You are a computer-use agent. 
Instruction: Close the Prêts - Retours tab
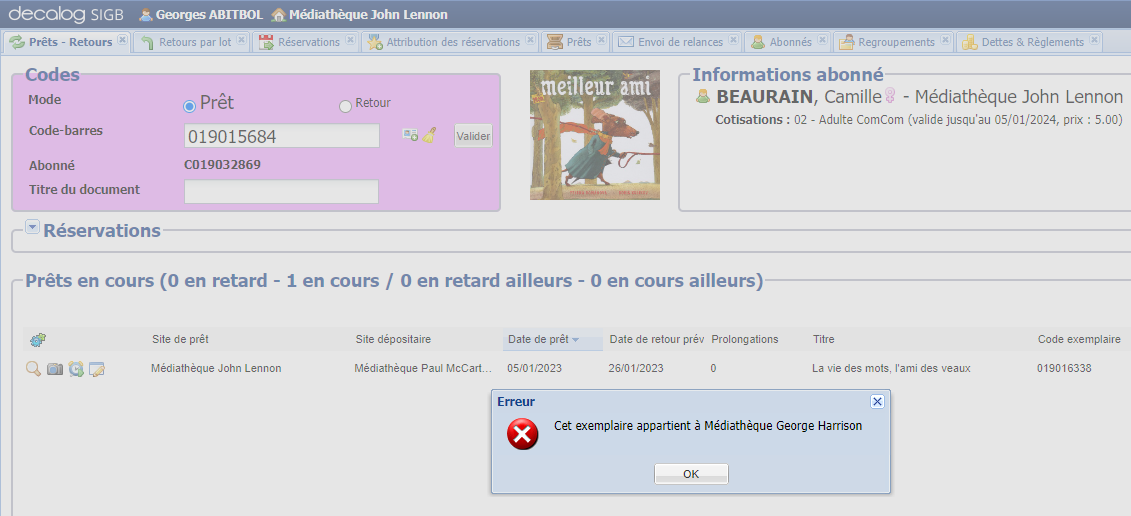tap(123, 40)
